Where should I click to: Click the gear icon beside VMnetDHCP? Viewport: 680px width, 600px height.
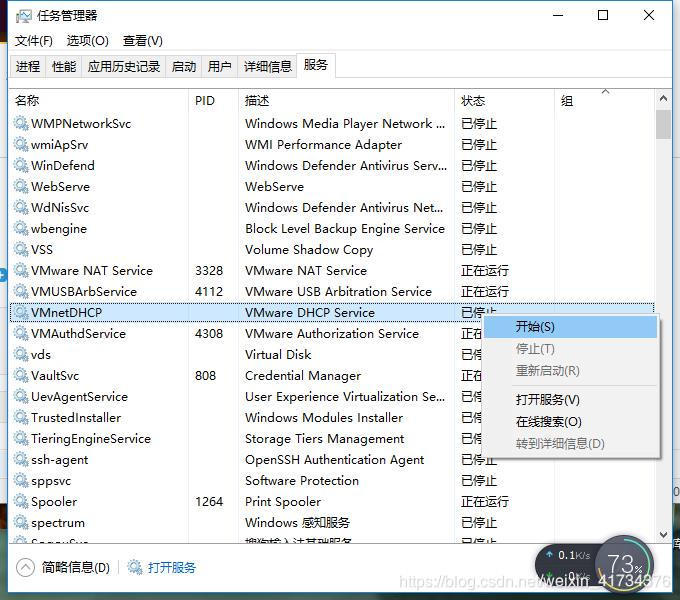pos(21,312)
